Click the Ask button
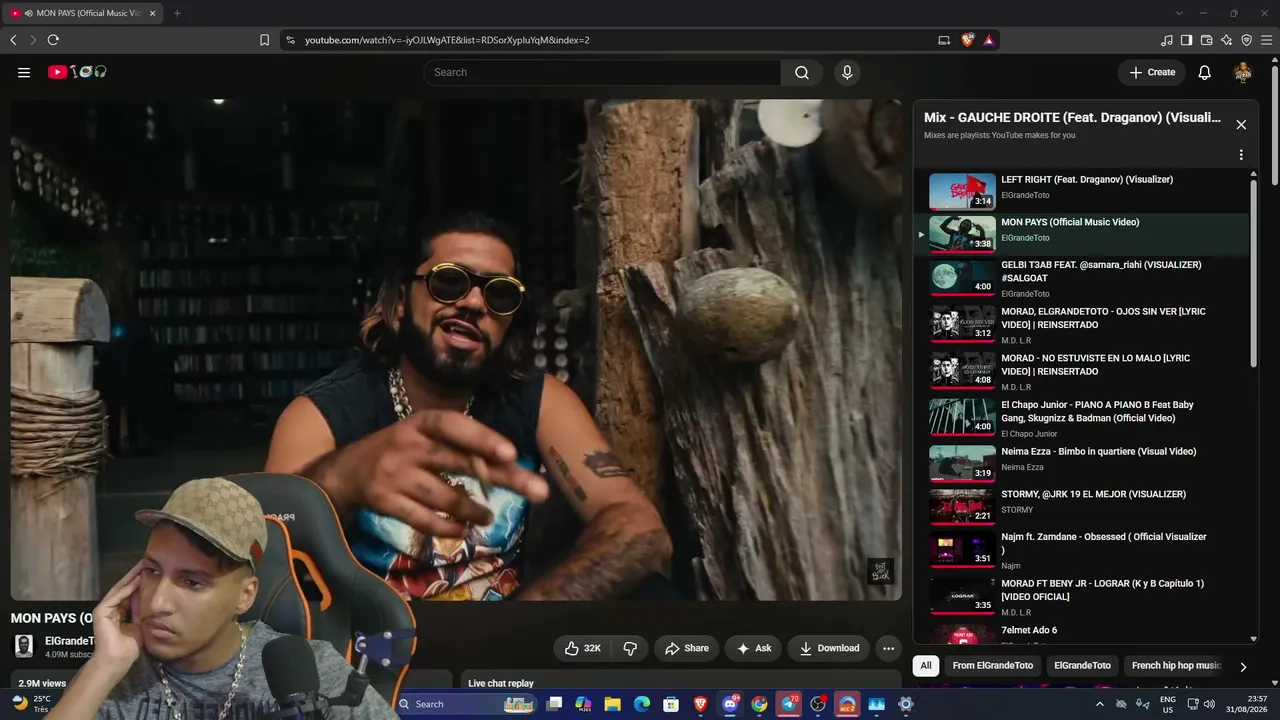 (x=754, y=648)
